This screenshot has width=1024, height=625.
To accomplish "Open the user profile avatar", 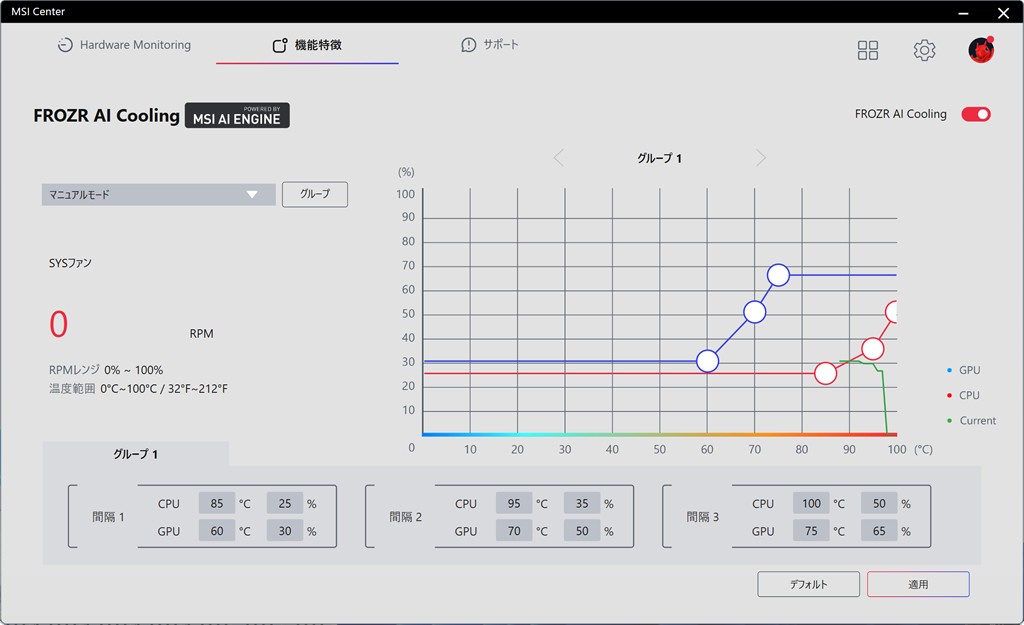I will tap(981, 50).
